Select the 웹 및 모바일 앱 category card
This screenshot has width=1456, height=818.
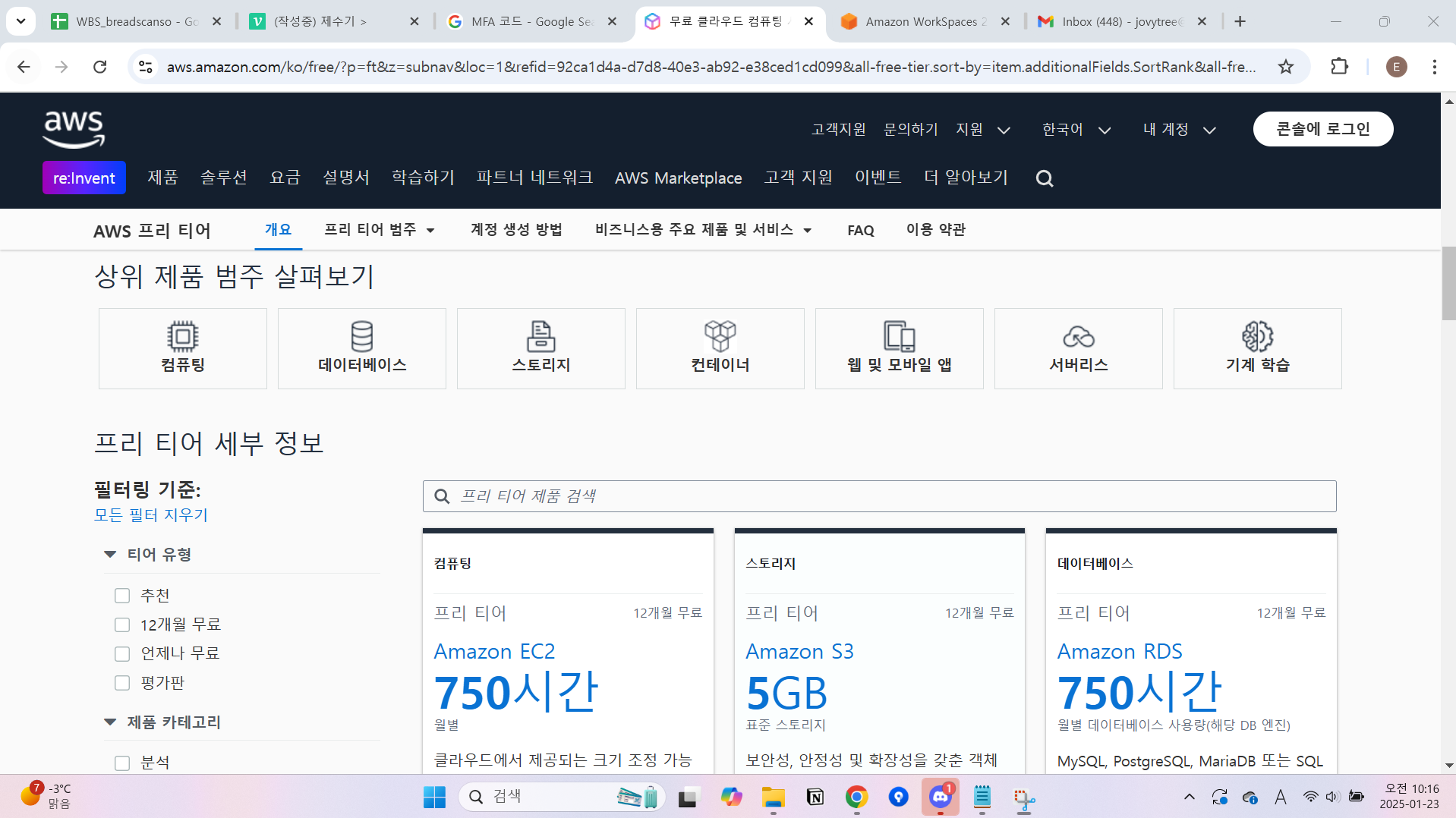[900, 349]
